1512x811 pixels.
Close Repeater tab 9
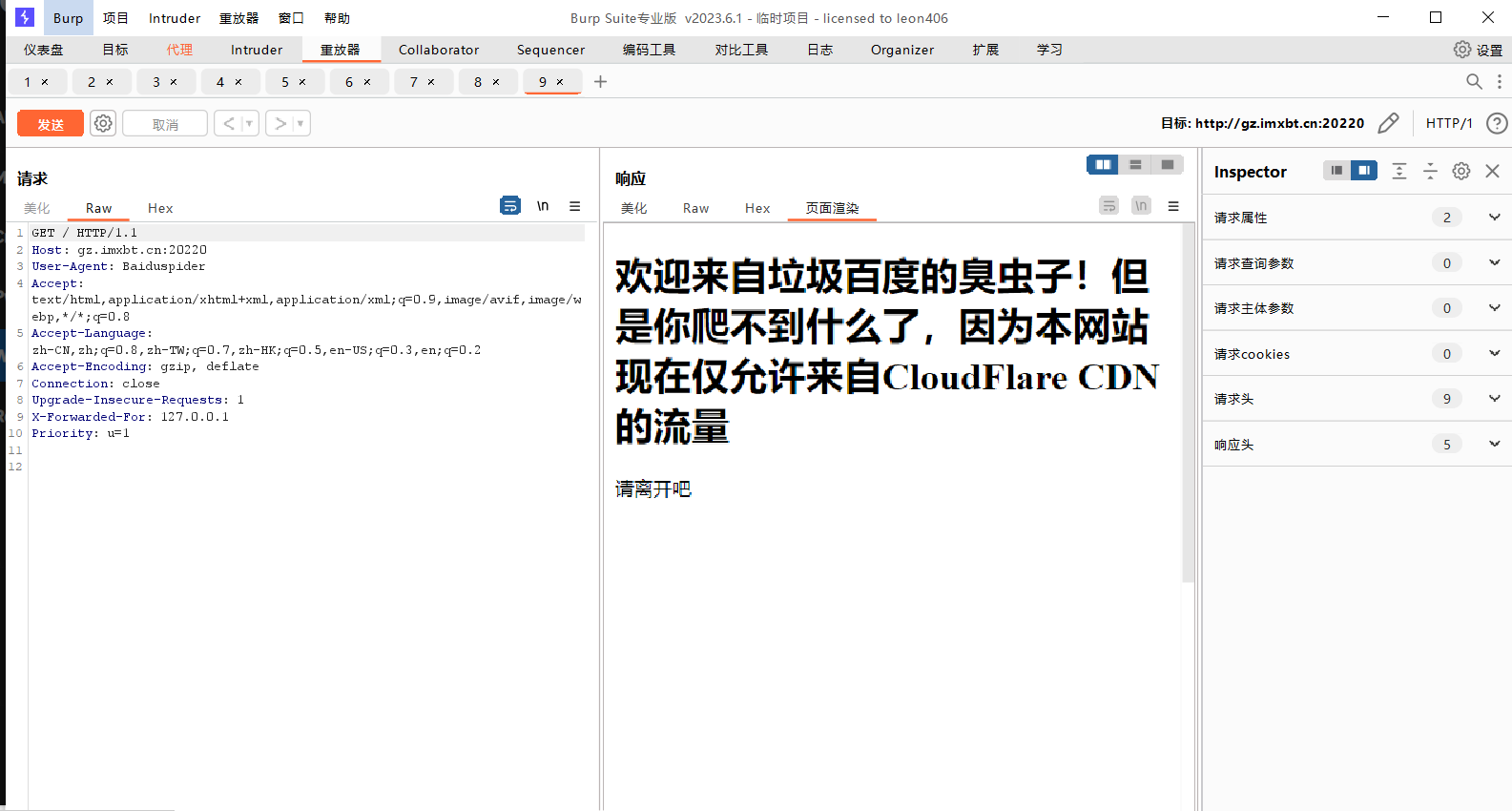point(560,82)
